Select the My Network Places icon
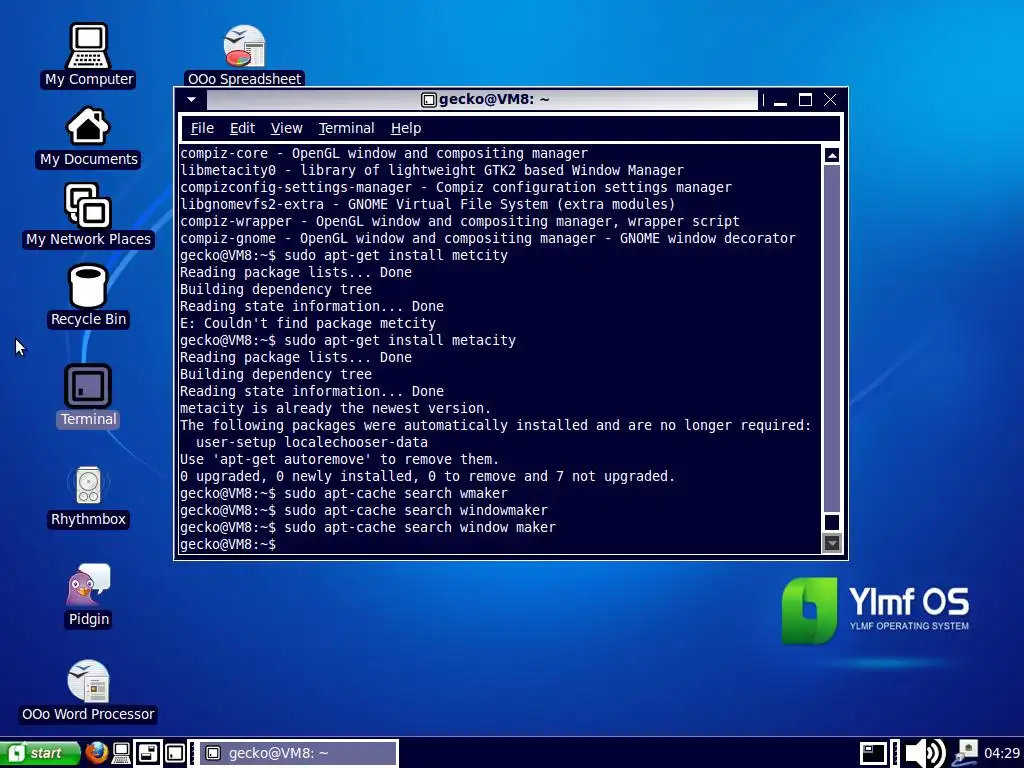Image resolution: width=1024 pixels, height=768 pixels. point(88,216)
